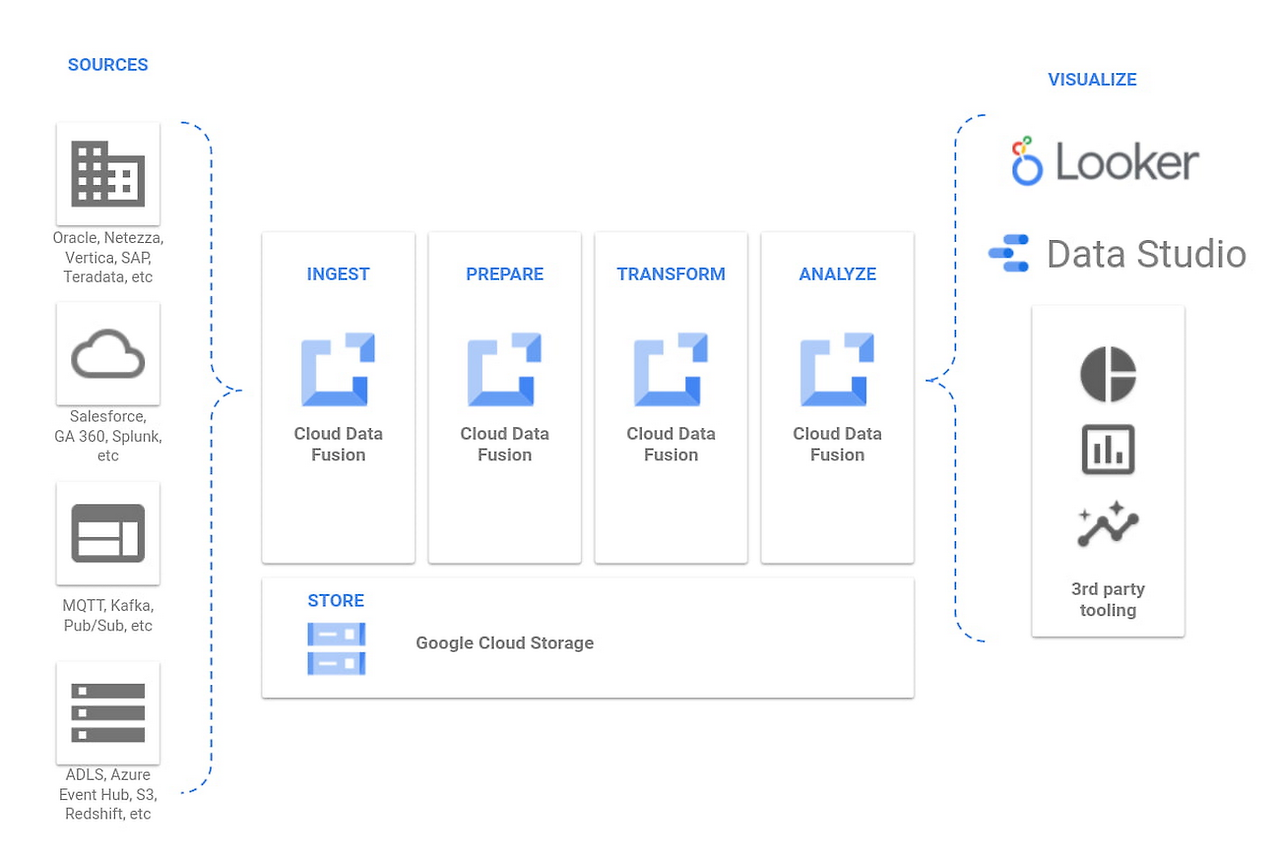Select the cloud icon above Salesforce
Viewport: 1280px width, 854px height.
108,354
